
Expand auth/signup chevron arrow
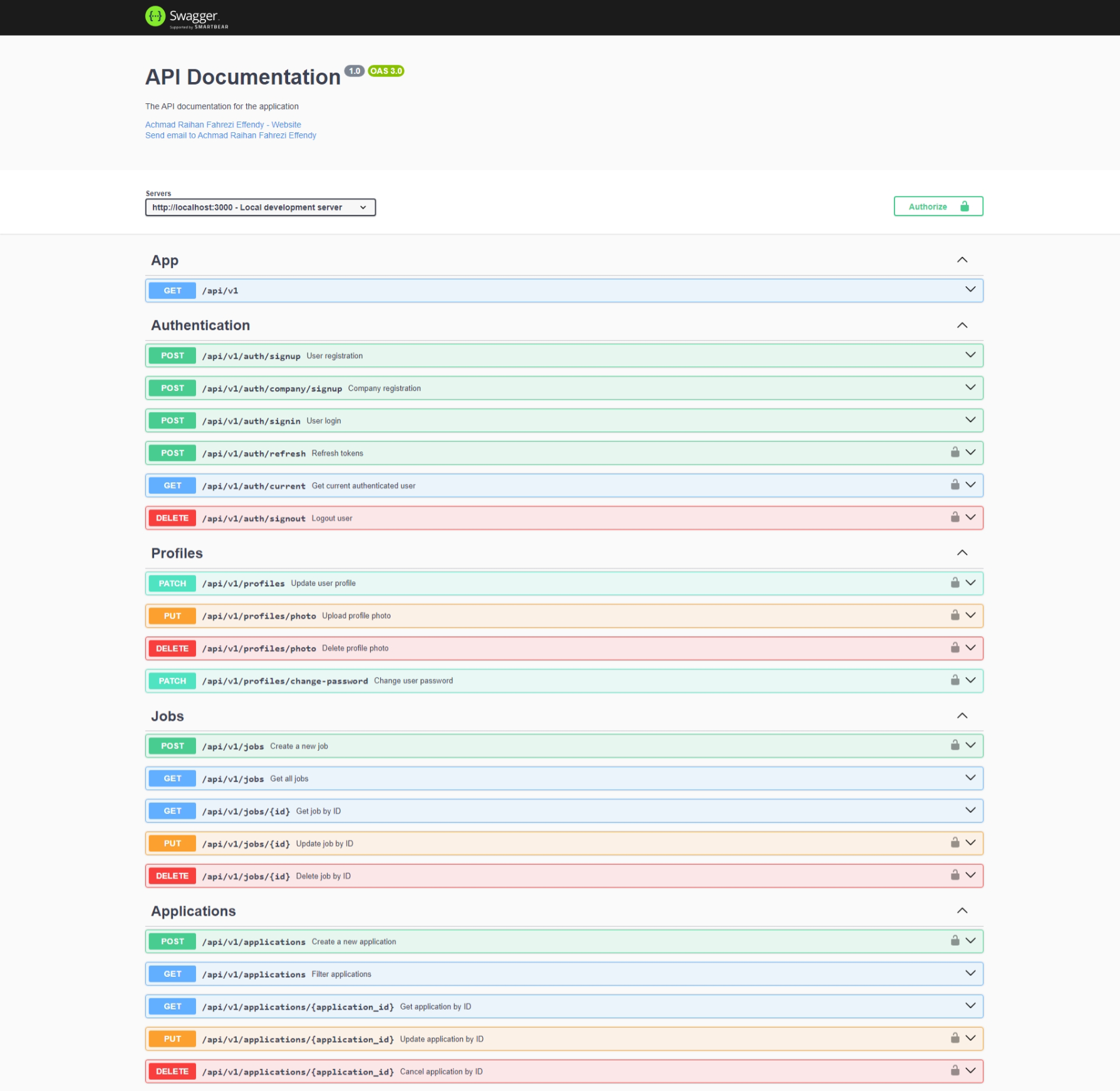[x=970, y=355]
